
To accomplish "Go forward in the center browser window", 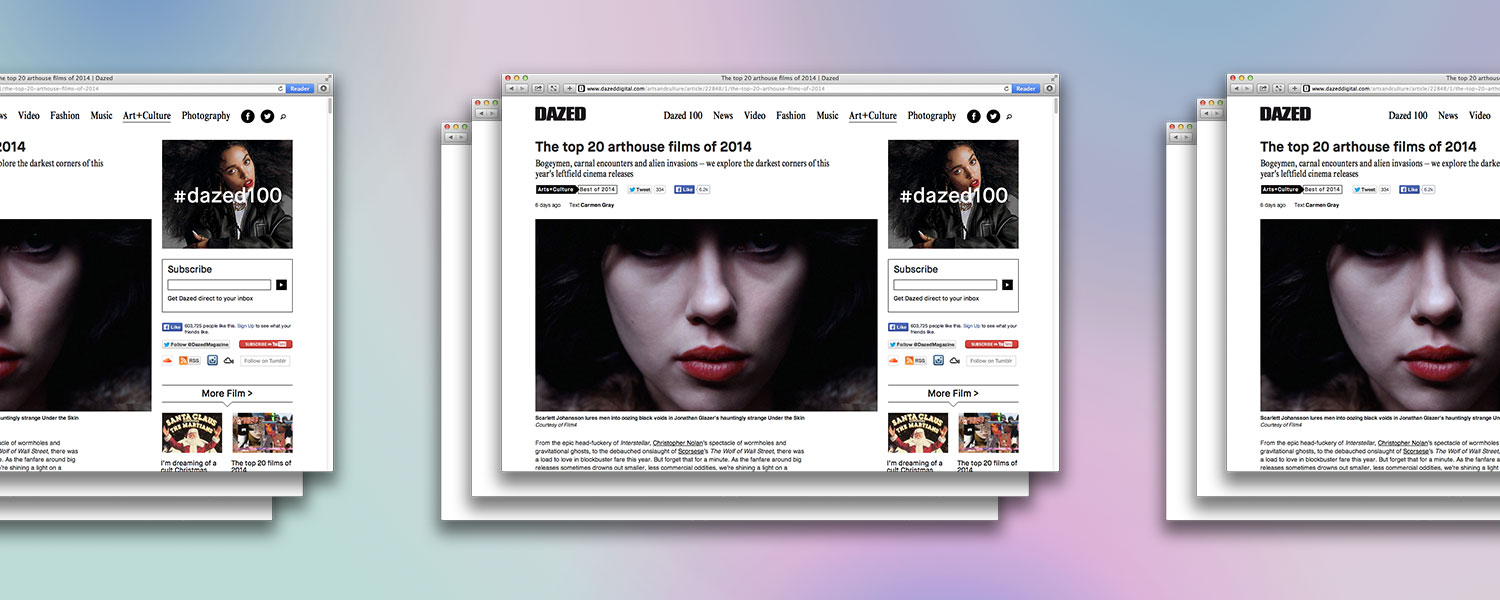I will point(520,89).
